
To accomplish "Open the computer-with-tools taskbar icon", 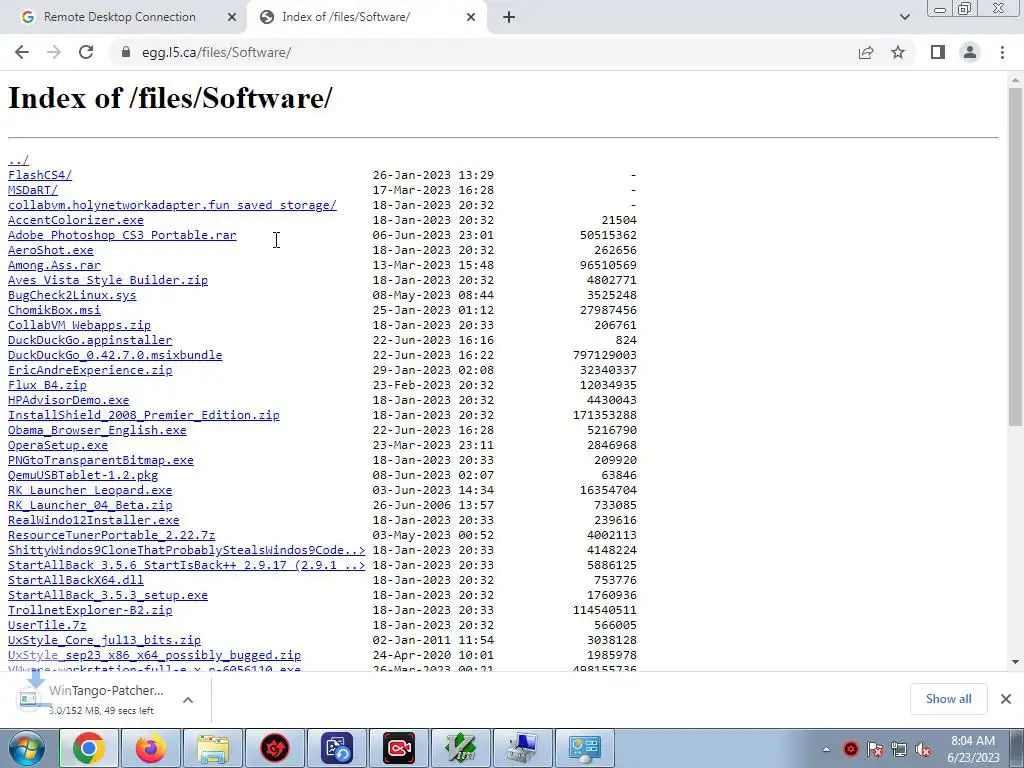I will pos(523,748).
